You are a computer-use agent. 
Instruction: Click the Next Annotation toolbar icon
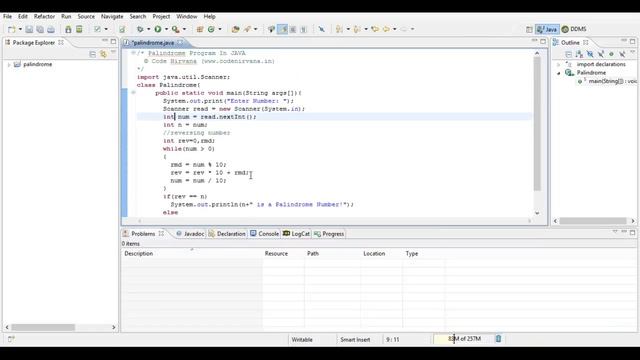[x=339, y=29]
